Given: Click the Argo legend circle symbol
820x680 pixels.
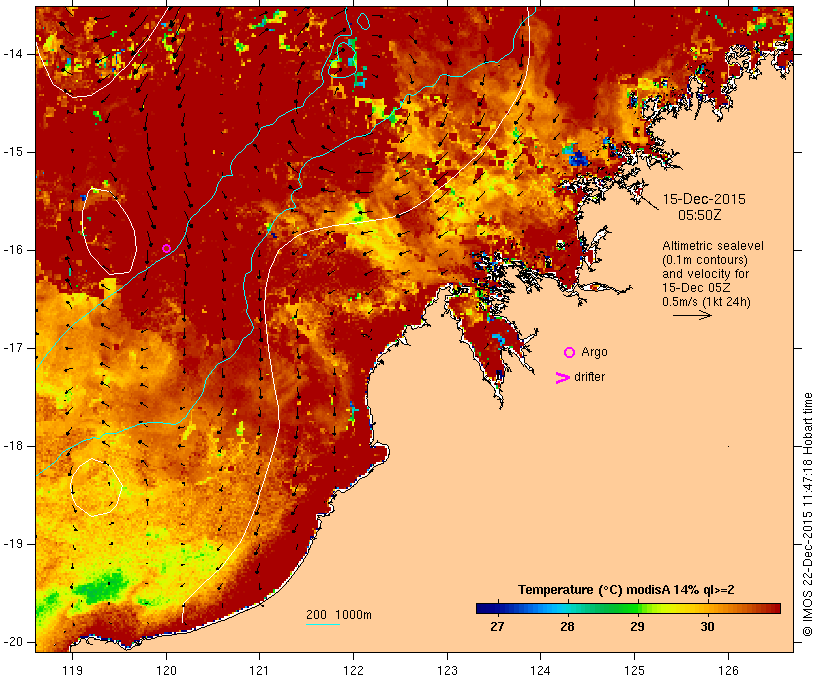Looking at the screenshot, I should point(569,353).
